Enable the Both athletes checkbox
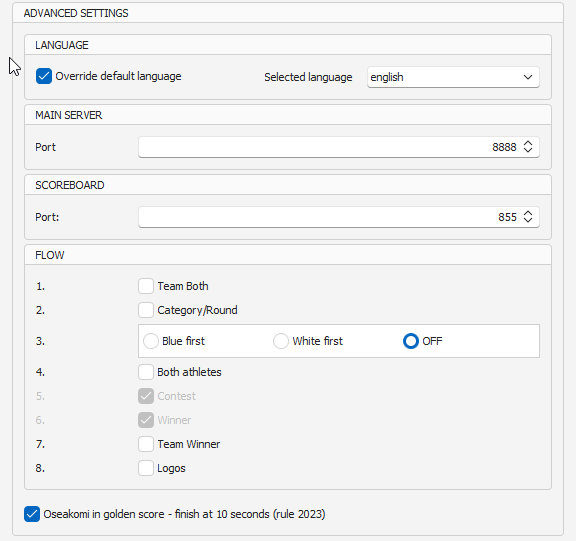This screenshot has height=541, width=576. tap(146, 372)
